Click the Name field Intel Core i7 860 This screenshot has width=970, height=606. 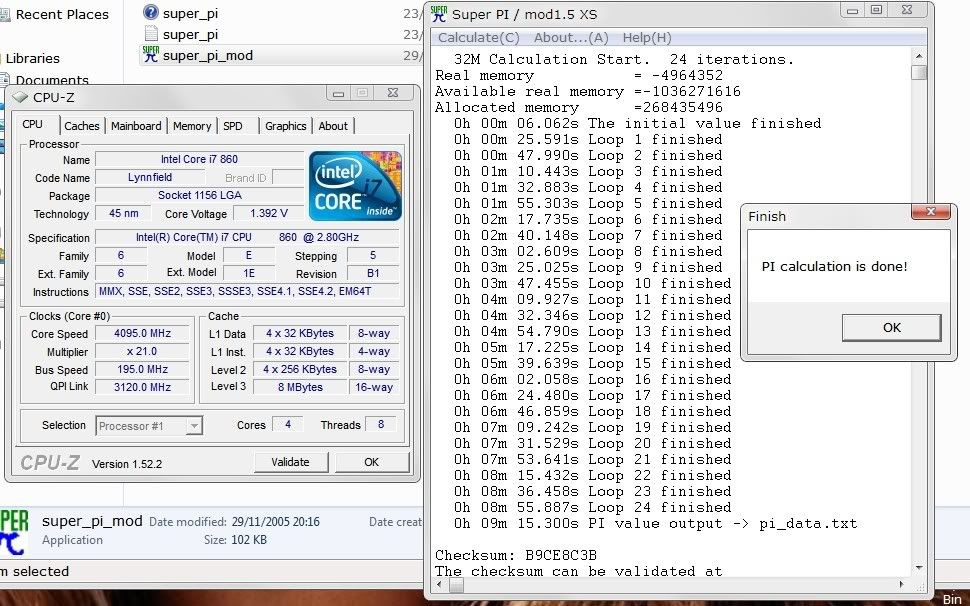[199, 160]
